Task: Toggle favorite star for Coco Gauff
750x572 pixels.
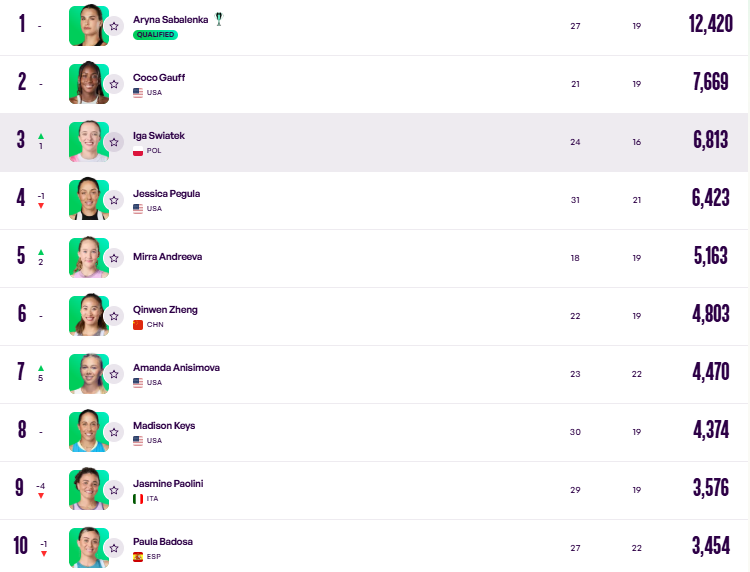Action: (x=114, y=84)
